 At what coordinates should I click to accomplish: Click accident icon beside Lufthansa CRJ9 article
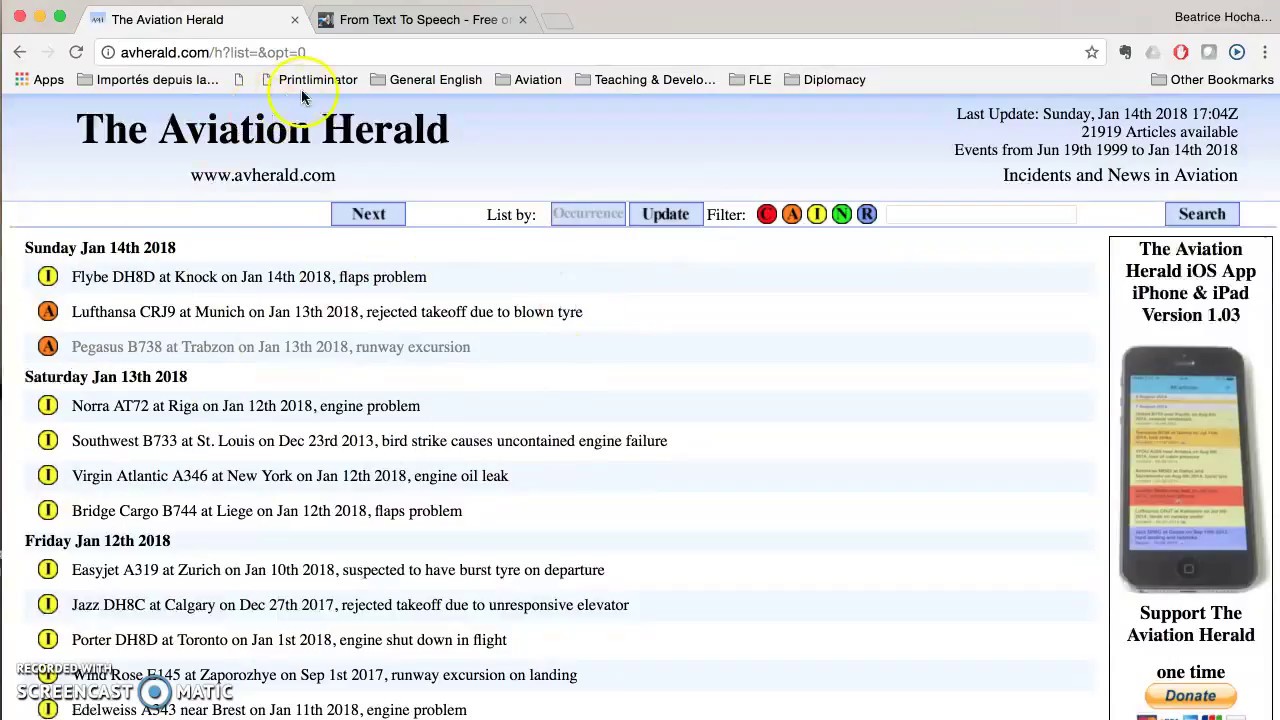click(x=48, y=311)
